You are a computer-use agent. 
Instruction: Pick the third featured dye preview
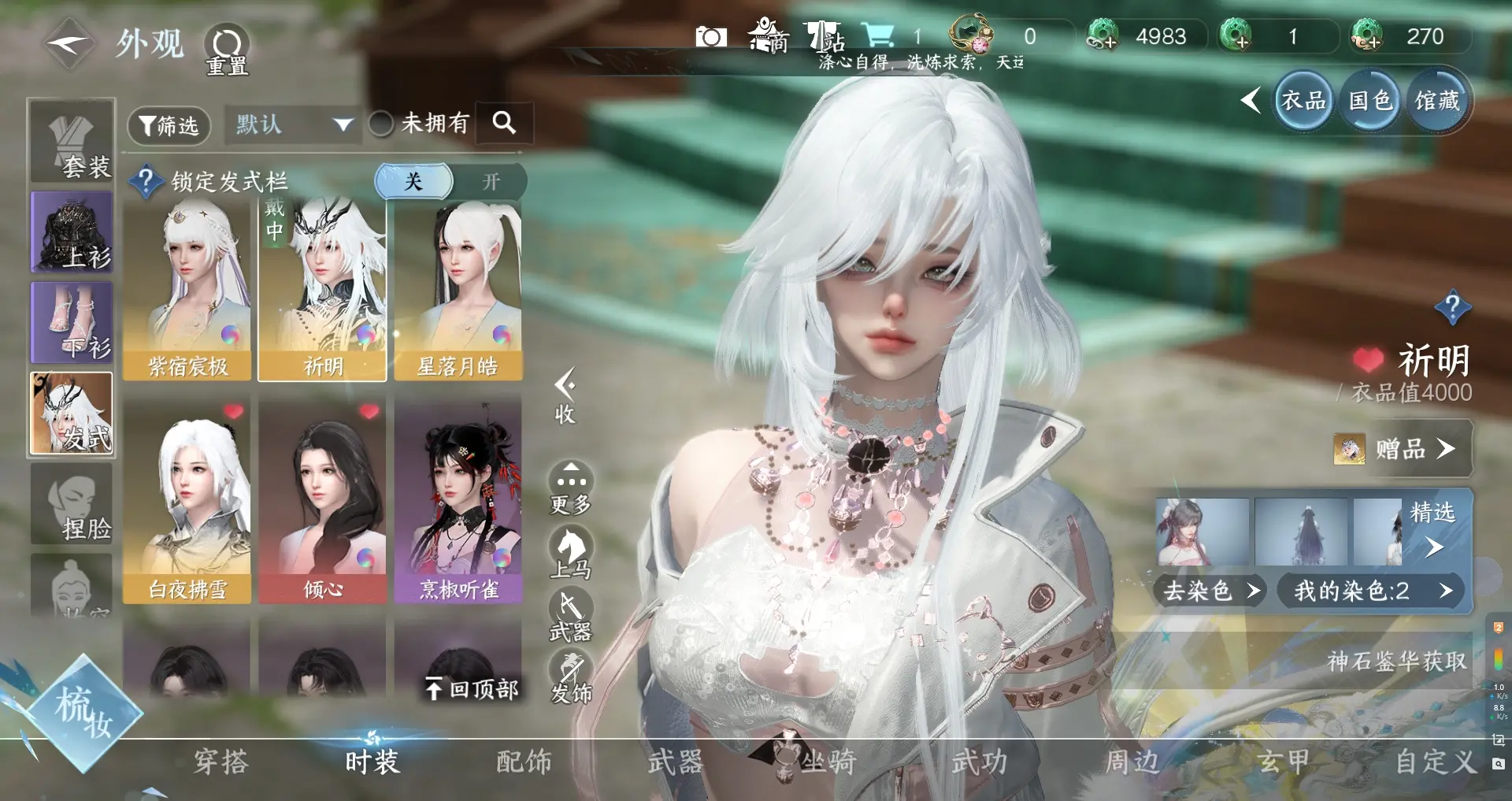tap(1378, 532)
